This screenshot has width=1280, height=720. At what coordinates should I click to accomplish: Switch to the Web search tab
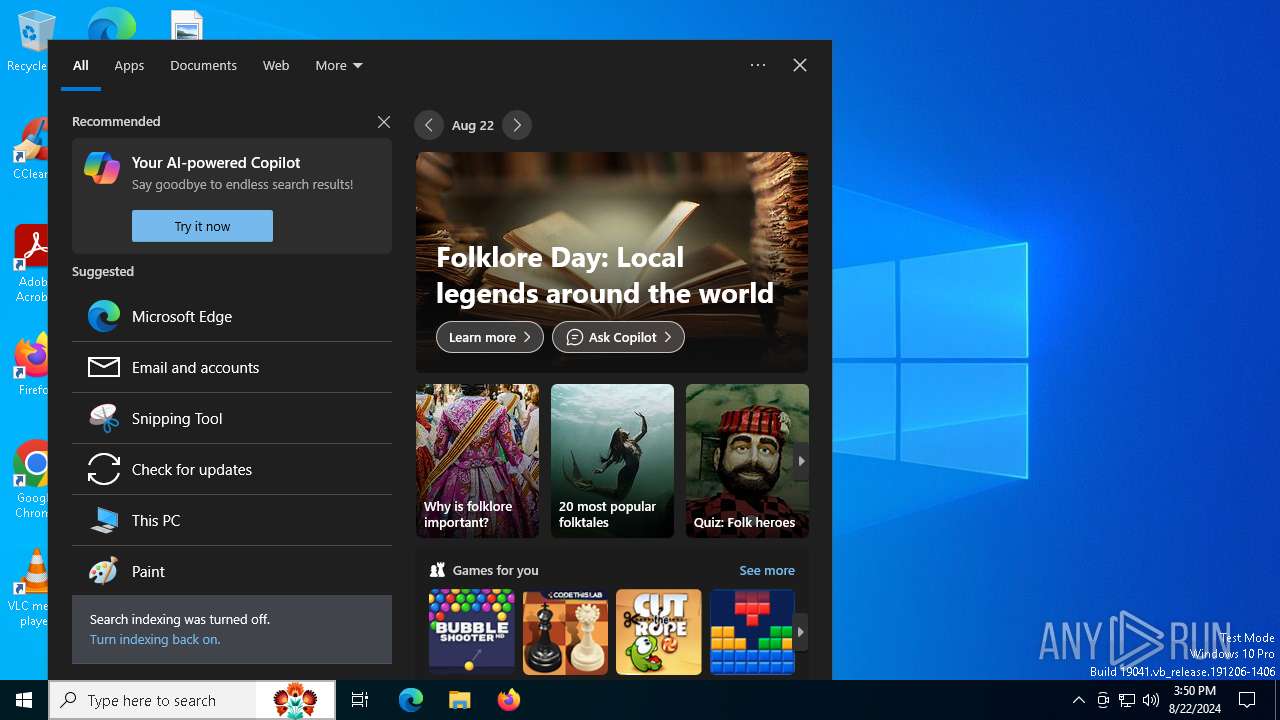pyautogui.click(x=276, y=65)
